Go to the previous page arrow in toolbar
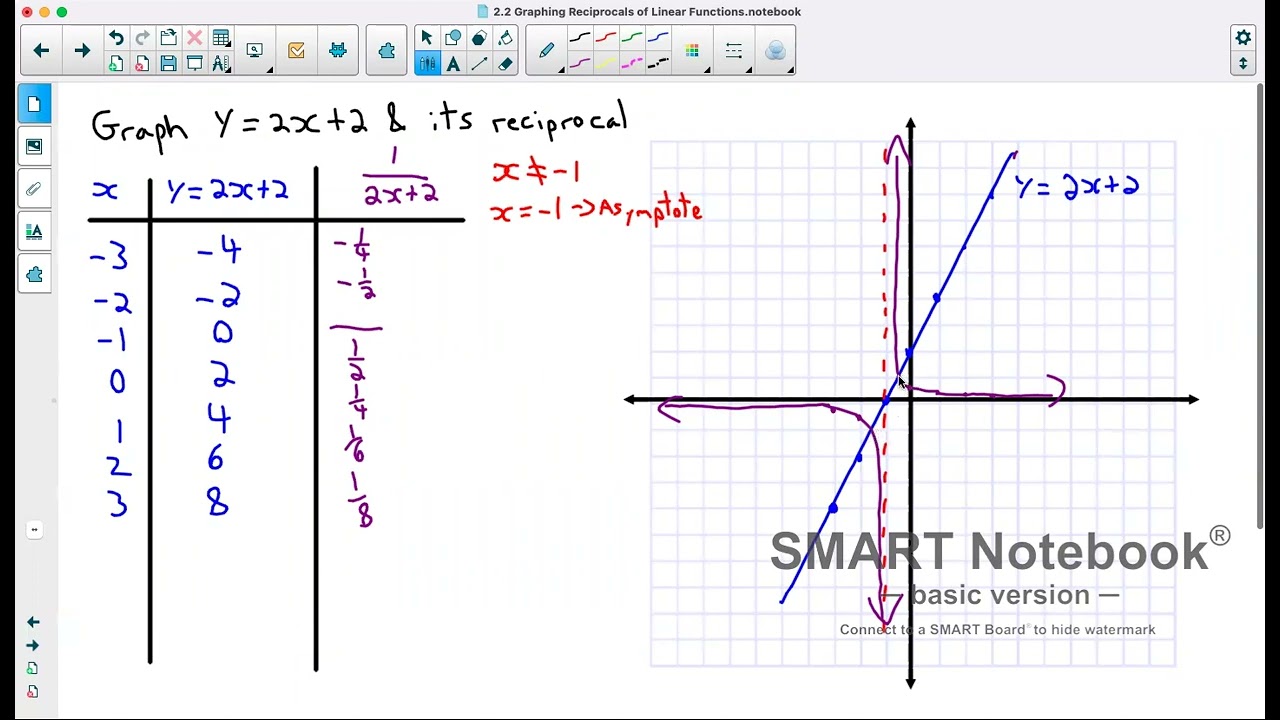Image resolution: width=1280 pixels, height=720 pixels. [41, 50]
